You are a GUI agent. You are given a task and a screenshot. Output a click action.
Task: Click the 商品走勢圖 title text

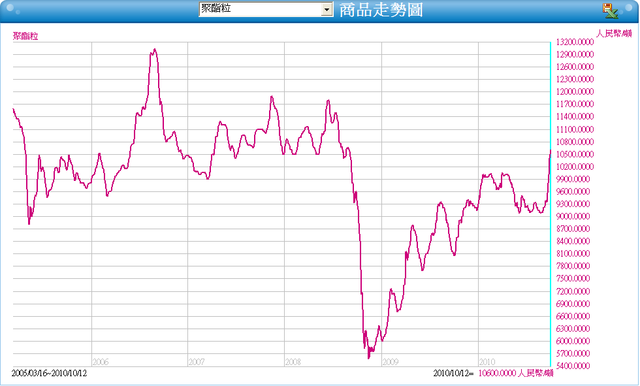pos(381,10)
